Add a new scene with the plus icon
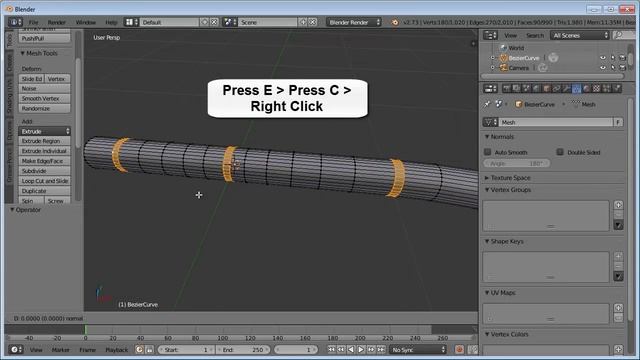 [x=303, y=22]
